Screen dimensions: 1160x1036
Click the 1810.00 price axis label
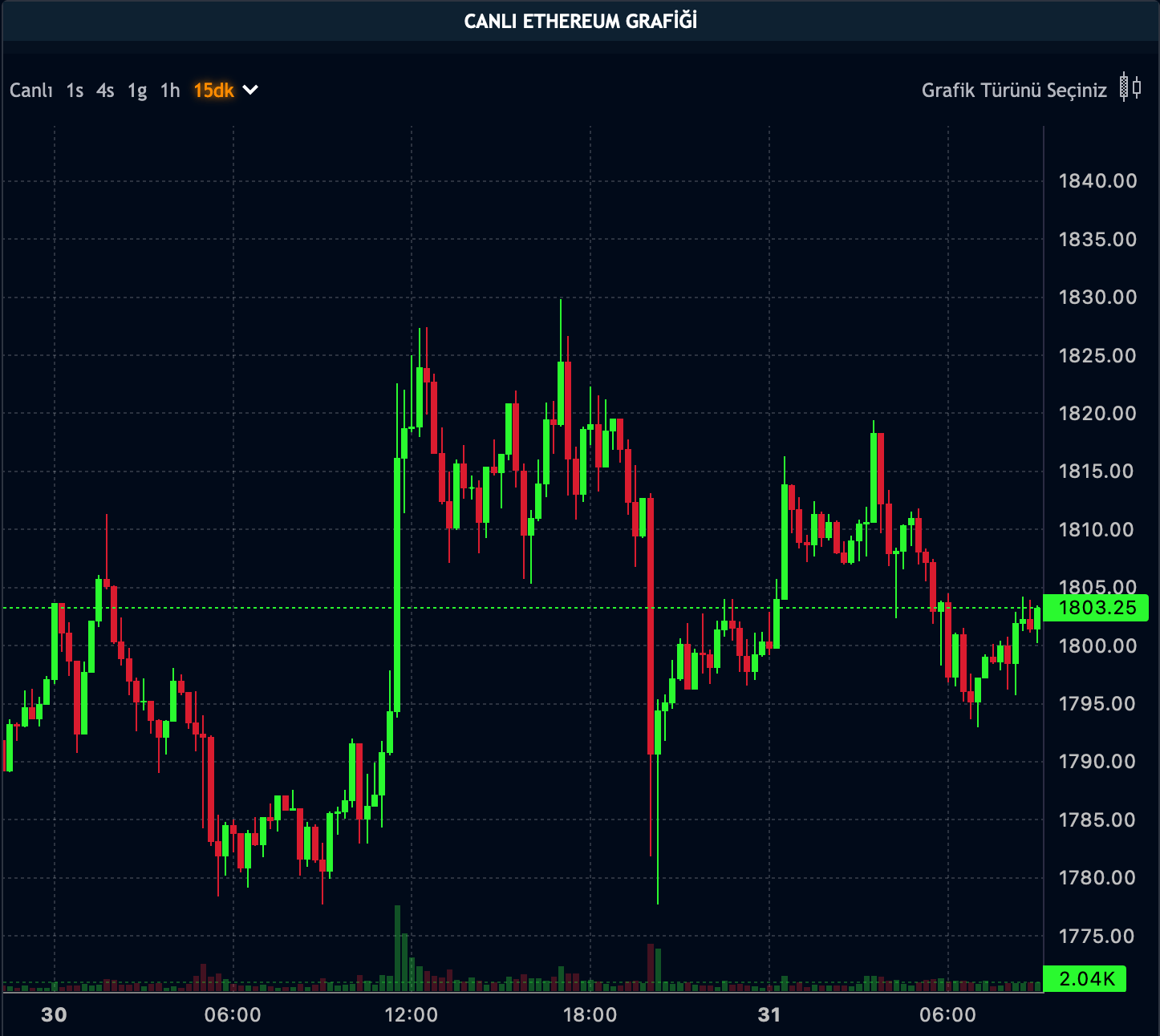pyautogui.click(x=1097, y=529)
